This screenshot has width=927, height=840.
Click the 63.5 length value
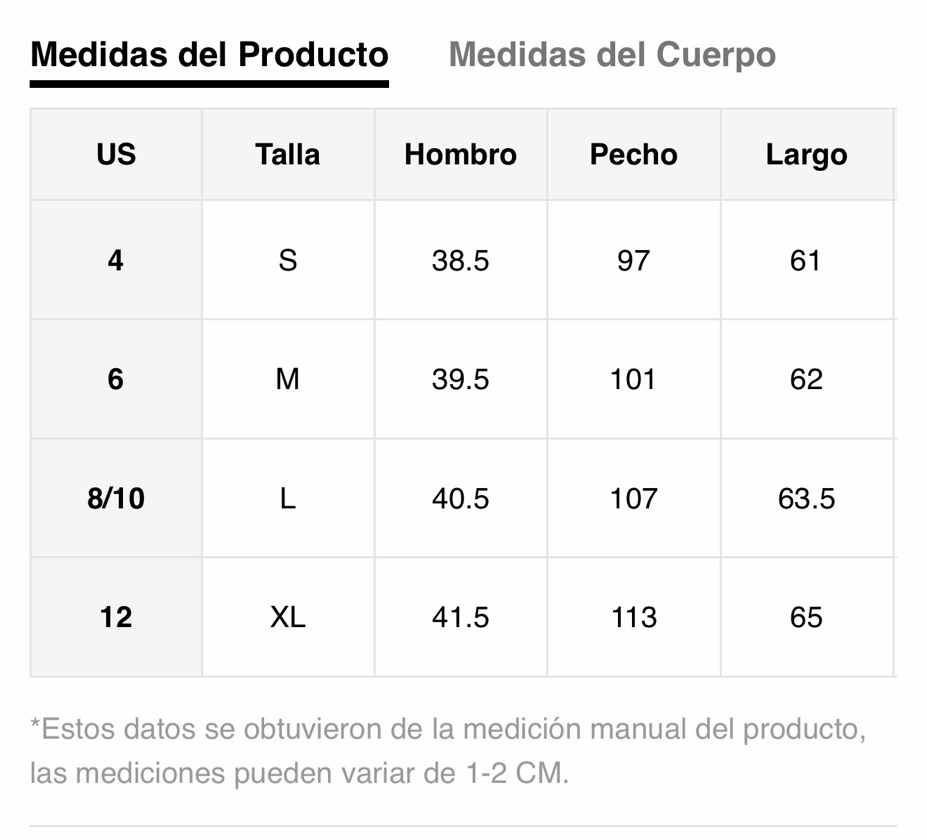point(807,498)
